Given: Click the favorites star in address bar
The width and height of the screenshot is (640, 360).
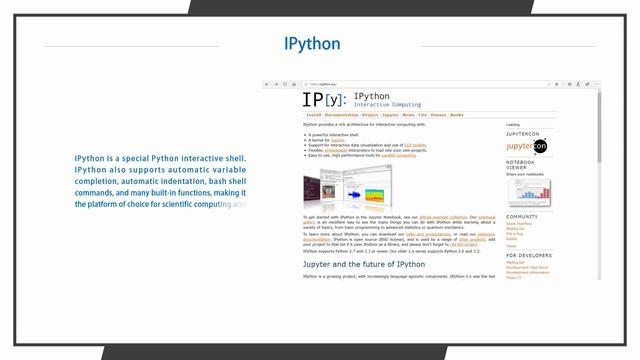Looking at the screenshot, I should (x=557, y=84).
